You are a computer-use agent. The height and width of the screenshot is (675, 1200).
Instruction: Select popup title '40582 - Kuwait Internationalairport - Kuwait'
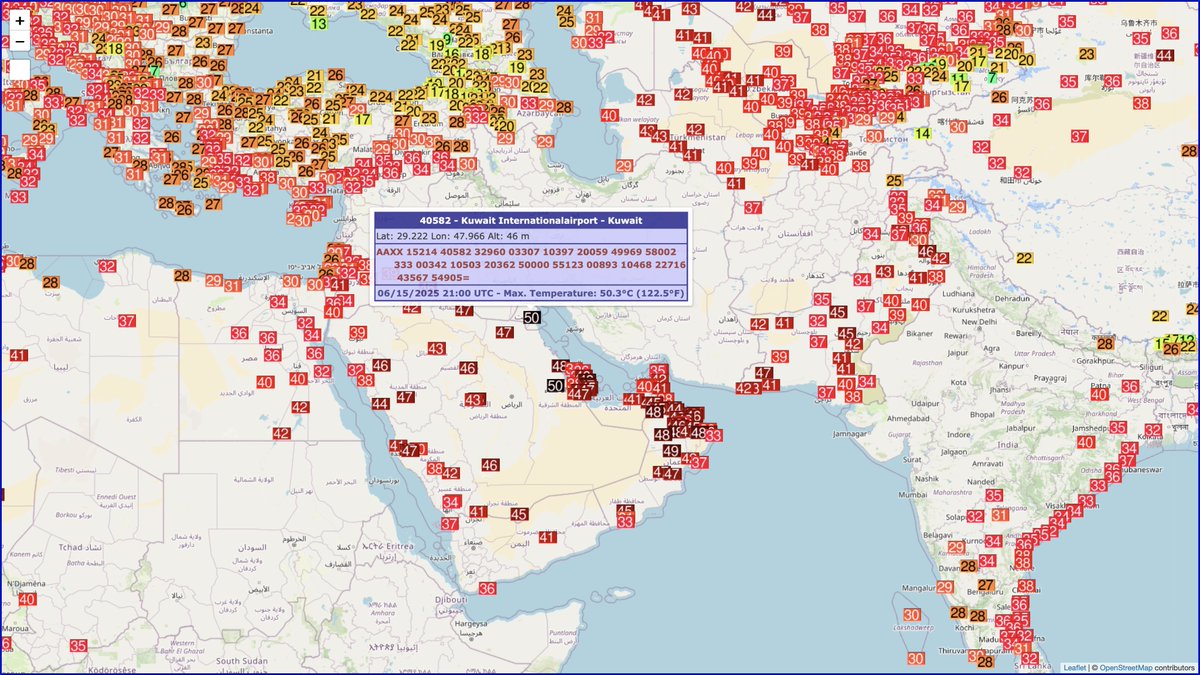pyautogui.click(x=531, y=220)
